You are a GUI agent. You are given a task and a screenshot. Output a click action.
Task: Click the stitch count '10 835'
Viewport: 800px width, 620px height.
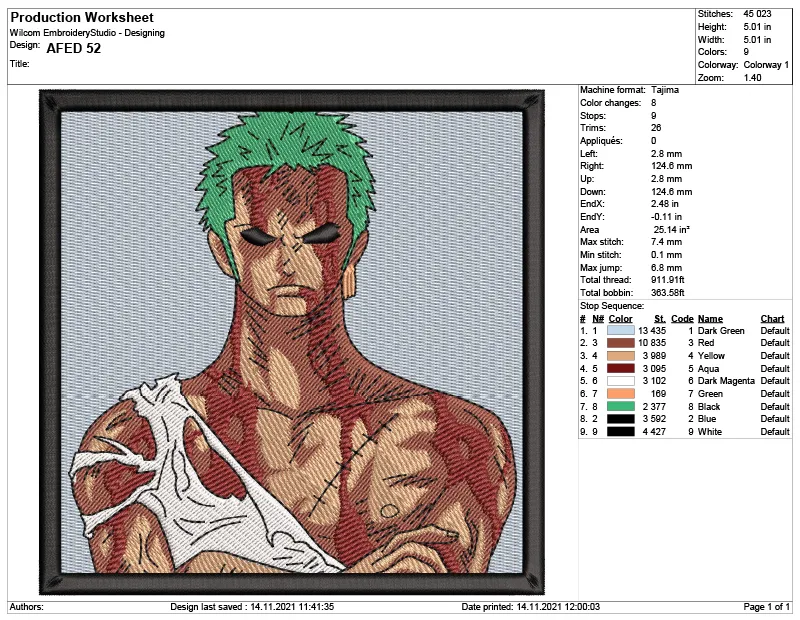[x=652, y=343]
